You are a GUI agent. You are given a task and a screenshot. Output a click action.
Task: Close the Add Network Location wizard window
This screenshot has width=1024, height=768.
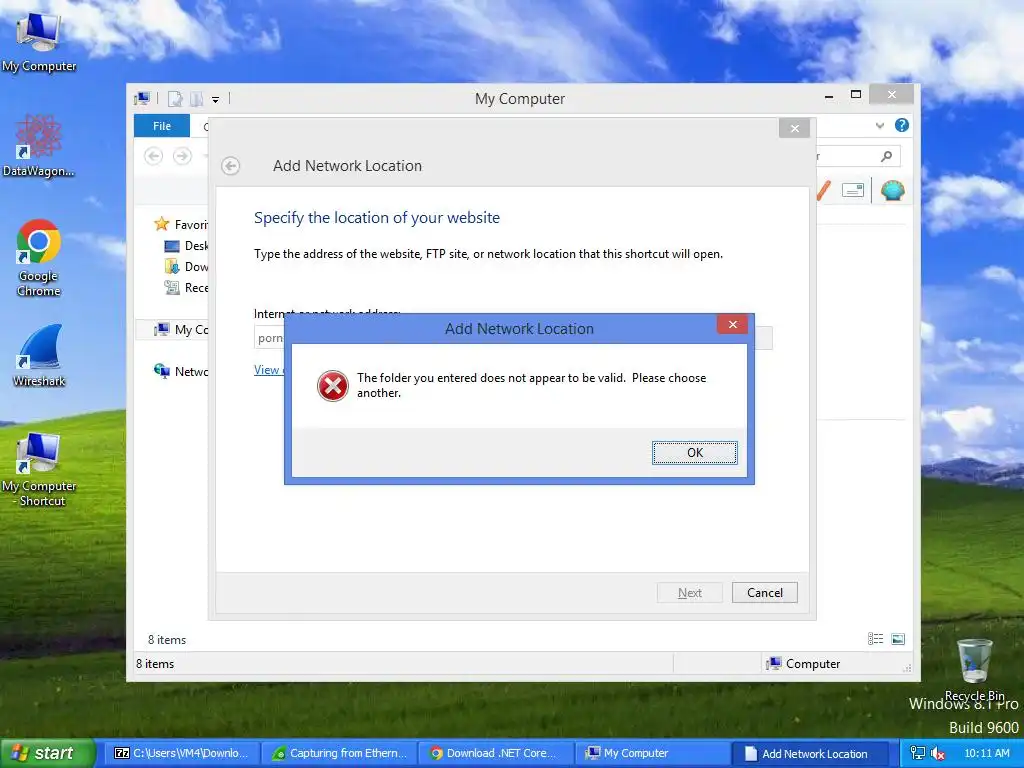click(x=794, y=128)
